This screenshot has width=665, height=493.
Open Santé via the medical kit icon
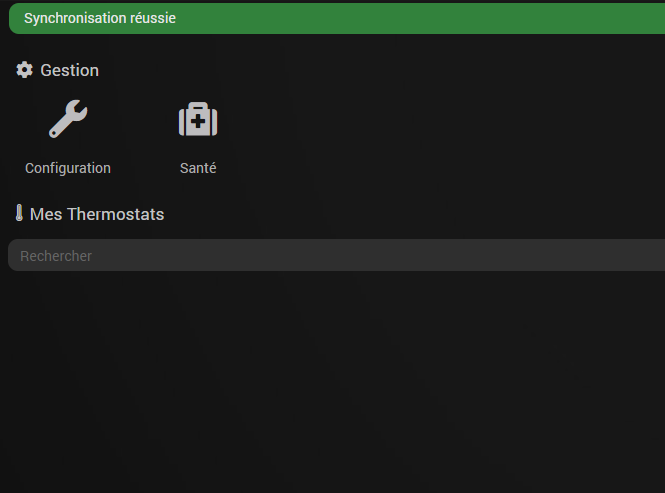(198, 119)
